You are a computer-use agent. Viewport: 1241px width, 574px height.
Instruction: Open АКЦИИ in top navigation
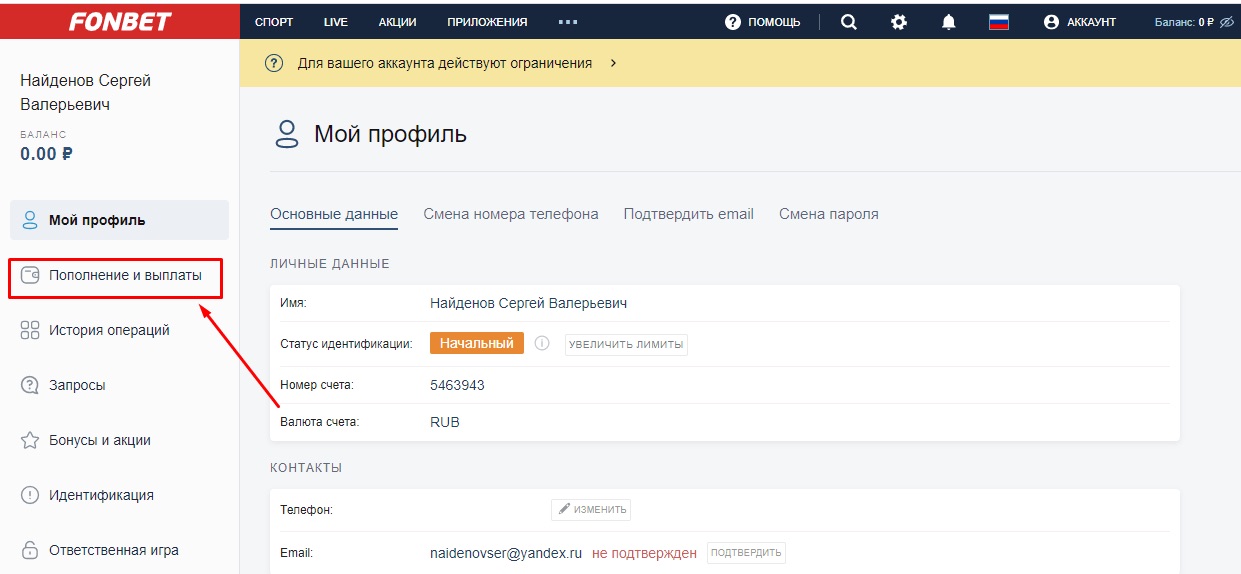(398, 22)
